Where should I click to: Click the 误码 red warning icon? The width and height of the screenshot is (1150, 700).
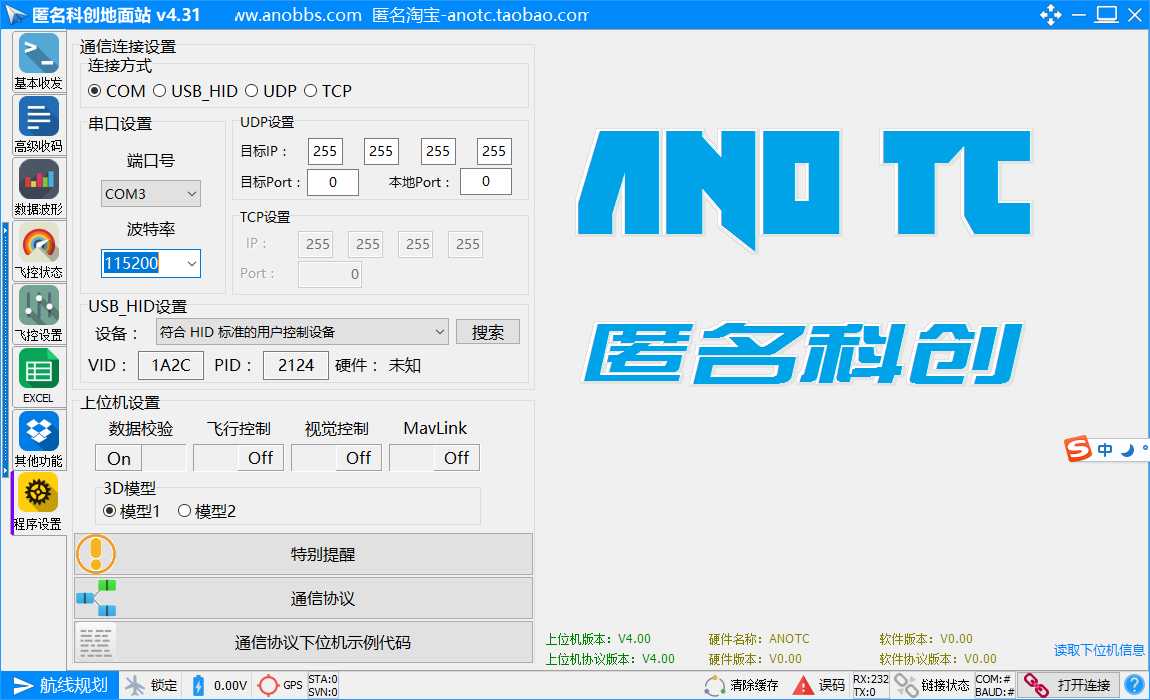click(803, 685)
